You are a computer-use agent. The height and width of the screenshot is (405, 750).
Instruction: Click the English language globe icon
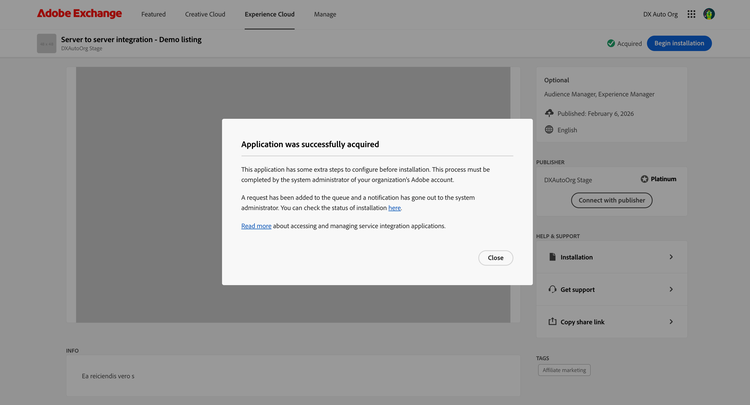click(x=549, y=130)
